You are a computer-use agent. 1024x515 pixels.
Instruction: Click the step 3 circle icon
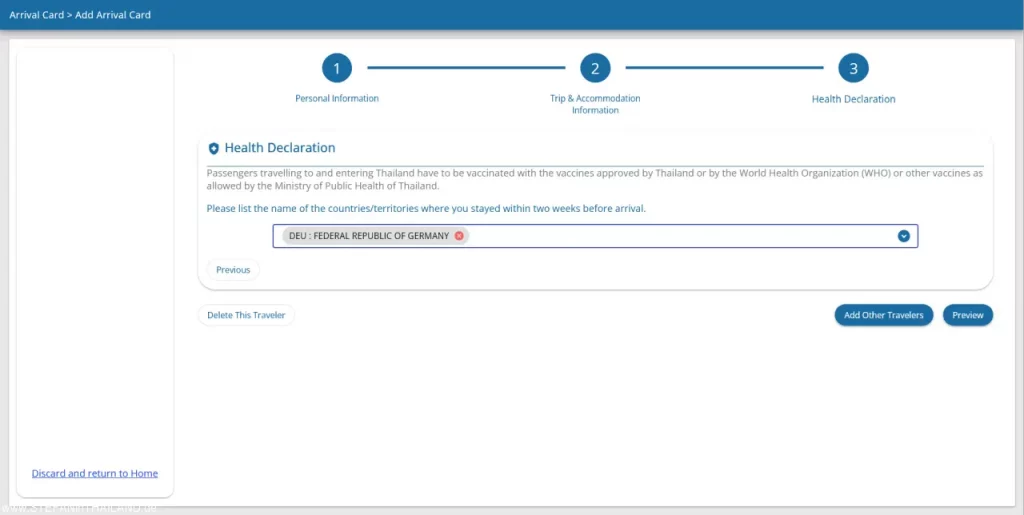click(x=853, y=68)
